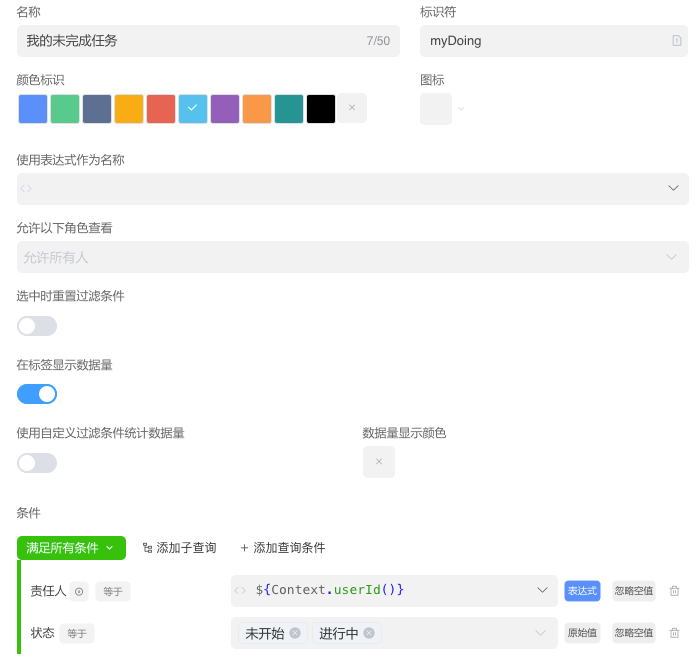Click the settings icon beside 责任人

click(79, 591)
